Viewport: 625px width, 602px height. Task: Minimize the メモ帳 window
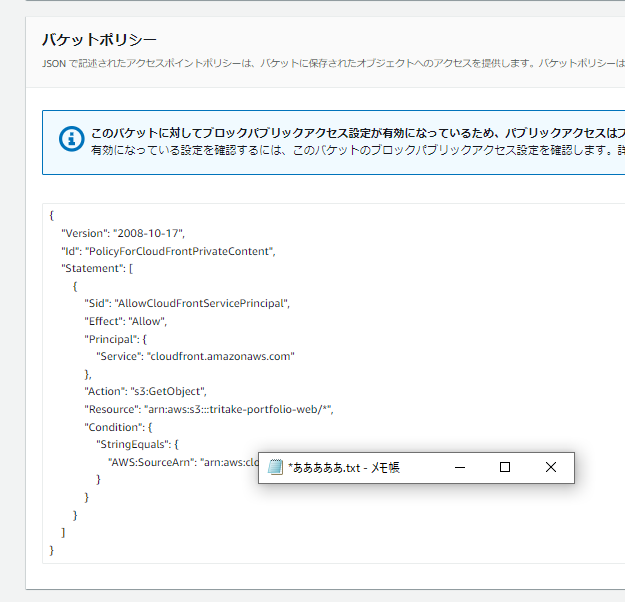(x=459, y=467)
